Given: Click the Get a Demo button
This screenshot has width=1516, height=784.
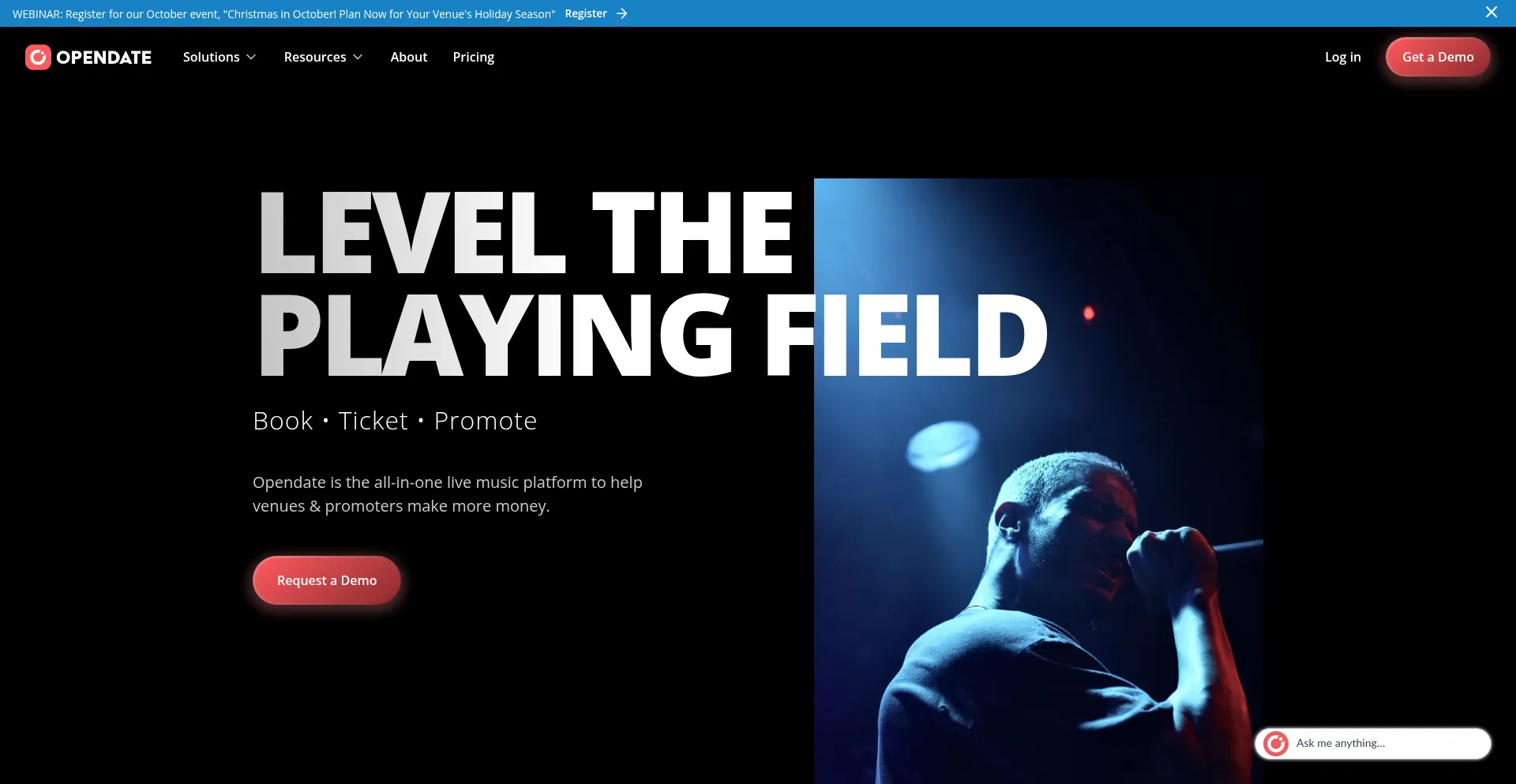Looking at the screenshot, I should [1438, 57].
